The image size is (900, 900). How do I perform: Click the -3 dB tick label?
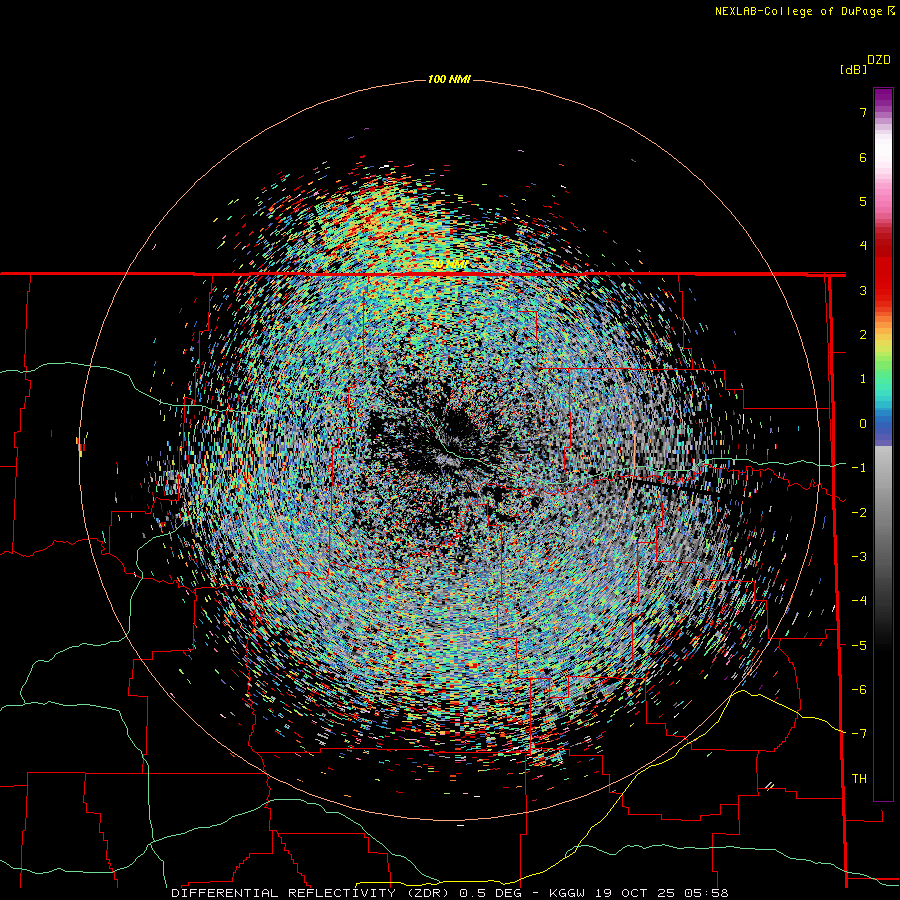coord(859,557)
